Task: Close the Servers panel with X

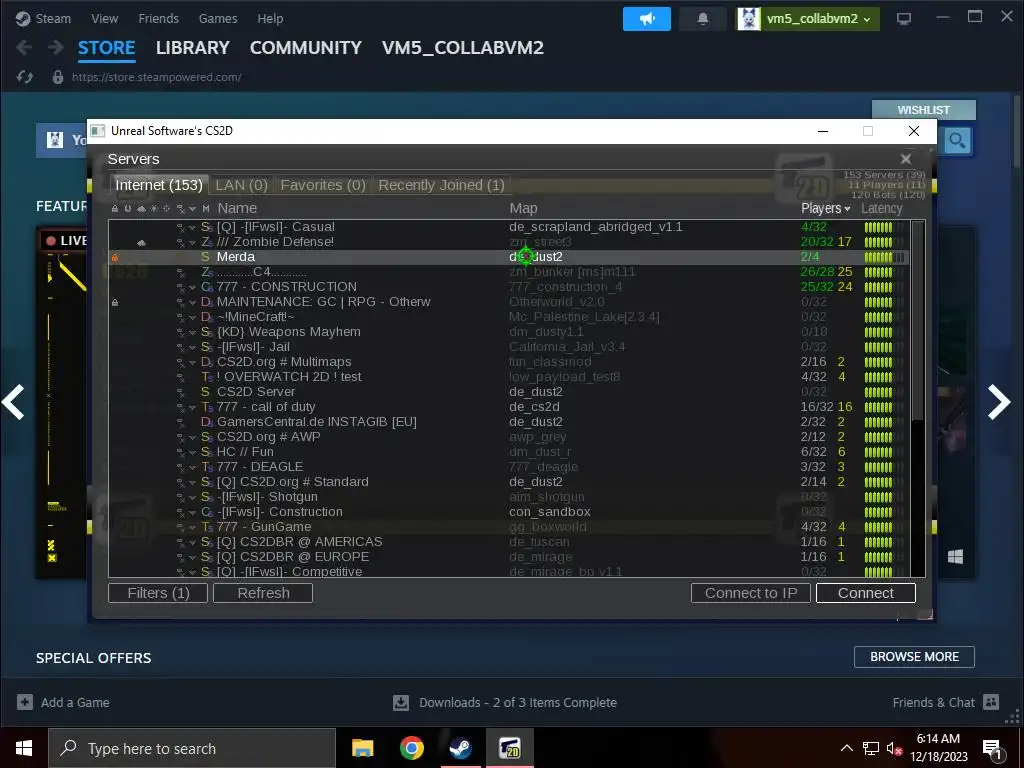Action: [906, 159]
